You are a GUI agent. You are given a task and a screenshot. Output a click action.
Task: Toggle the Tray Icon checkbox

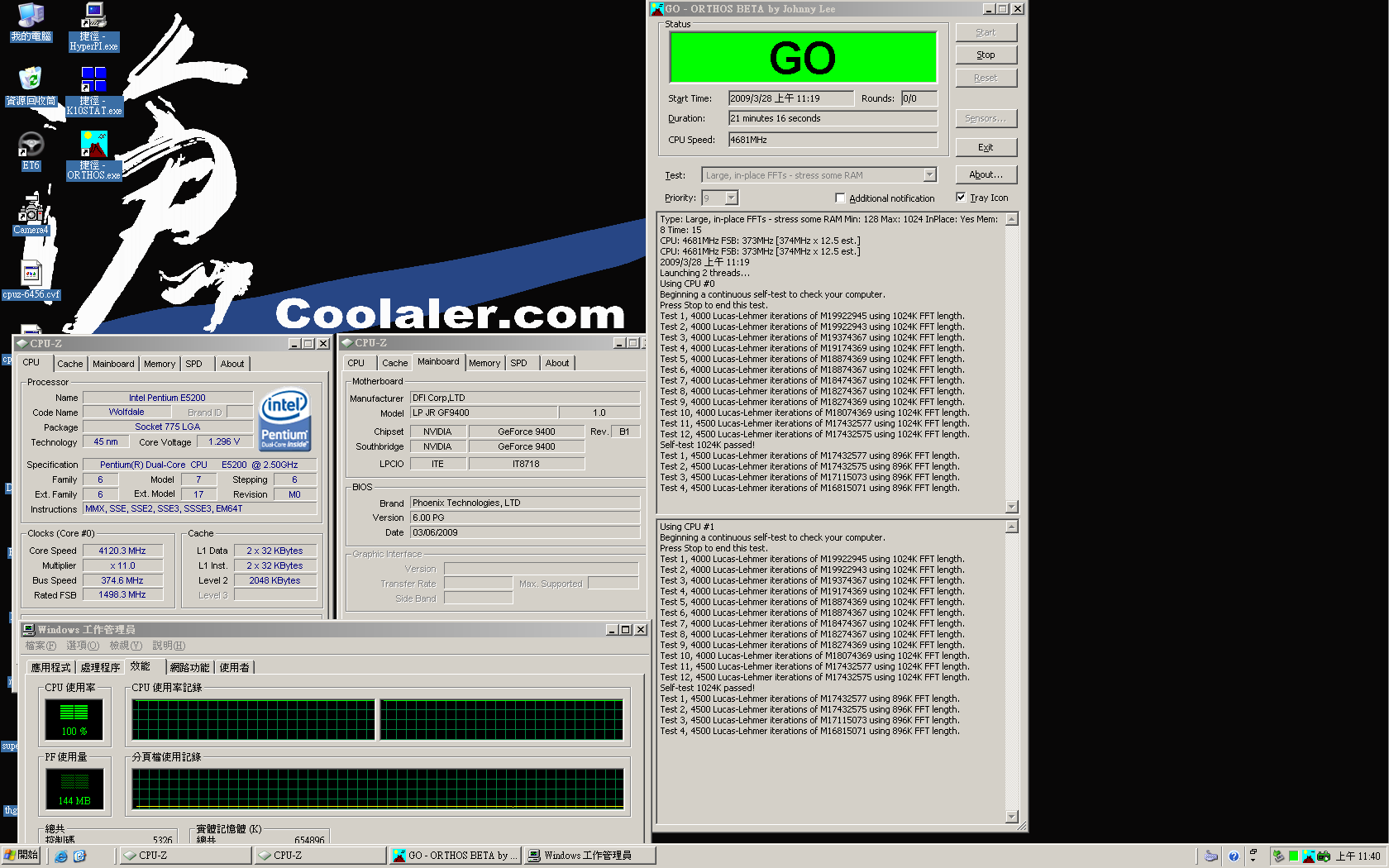pyautogui.click(x=961, y=198)
